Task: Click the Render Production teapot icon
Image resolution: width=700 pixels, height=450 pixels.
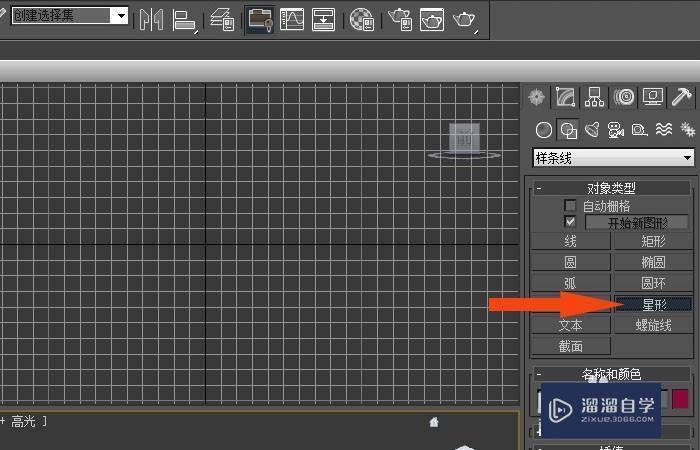Action: (464, 20)
